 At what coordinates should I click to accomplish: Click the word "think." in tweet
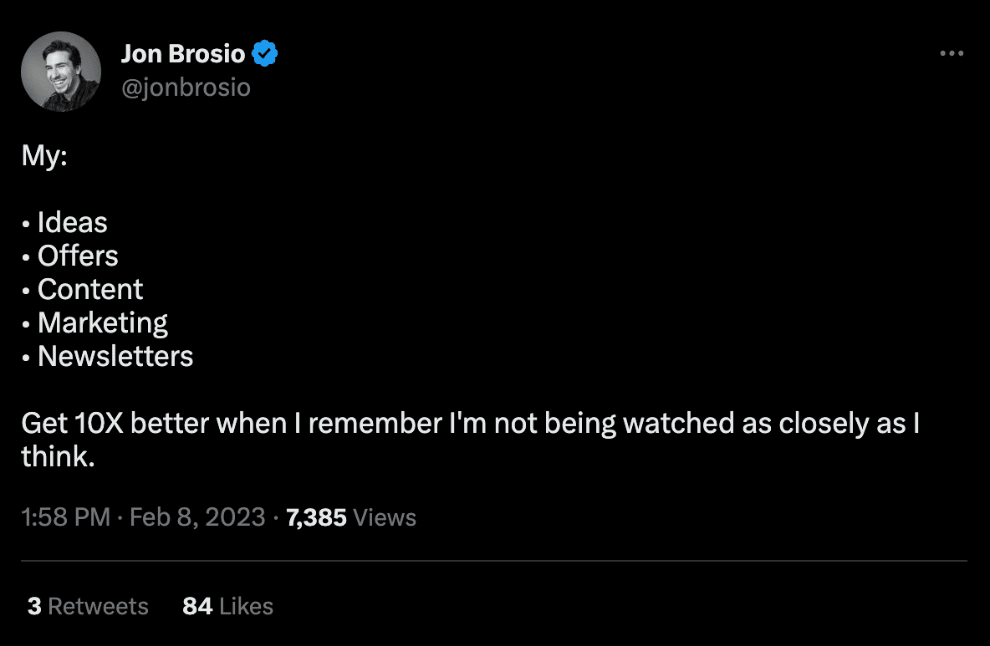[57, 457]
